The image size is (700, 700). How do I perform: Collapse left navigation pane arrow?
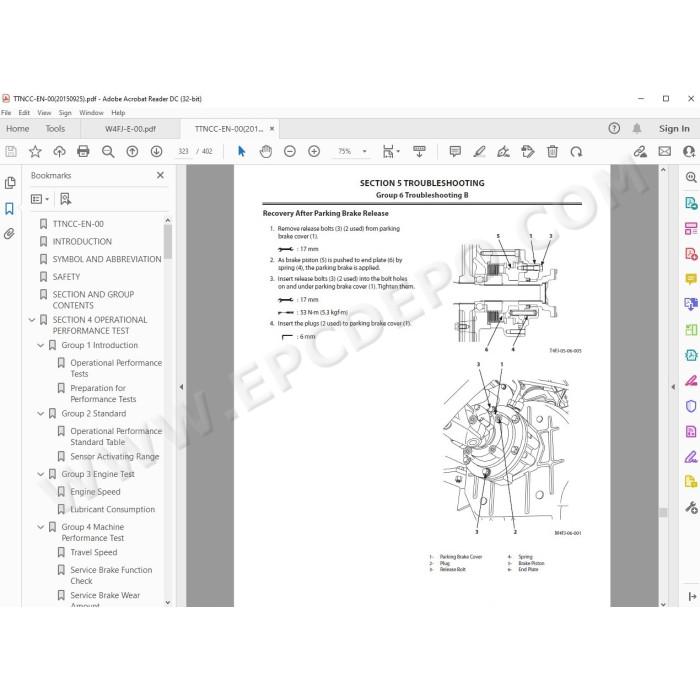pos(181,387)
